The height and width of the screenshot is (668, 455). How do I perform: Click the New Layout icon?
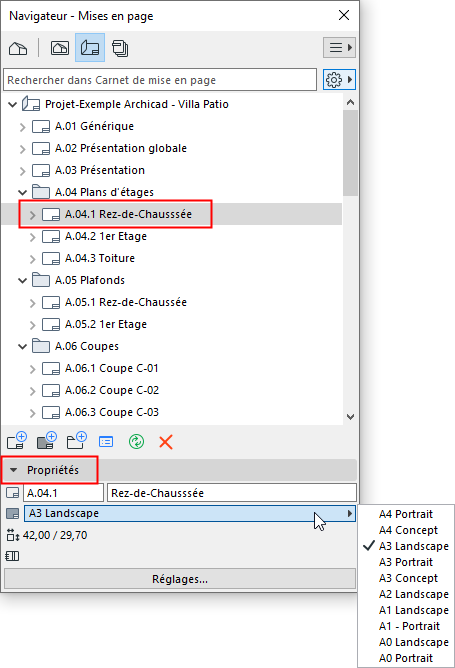[x=17, y=441]
